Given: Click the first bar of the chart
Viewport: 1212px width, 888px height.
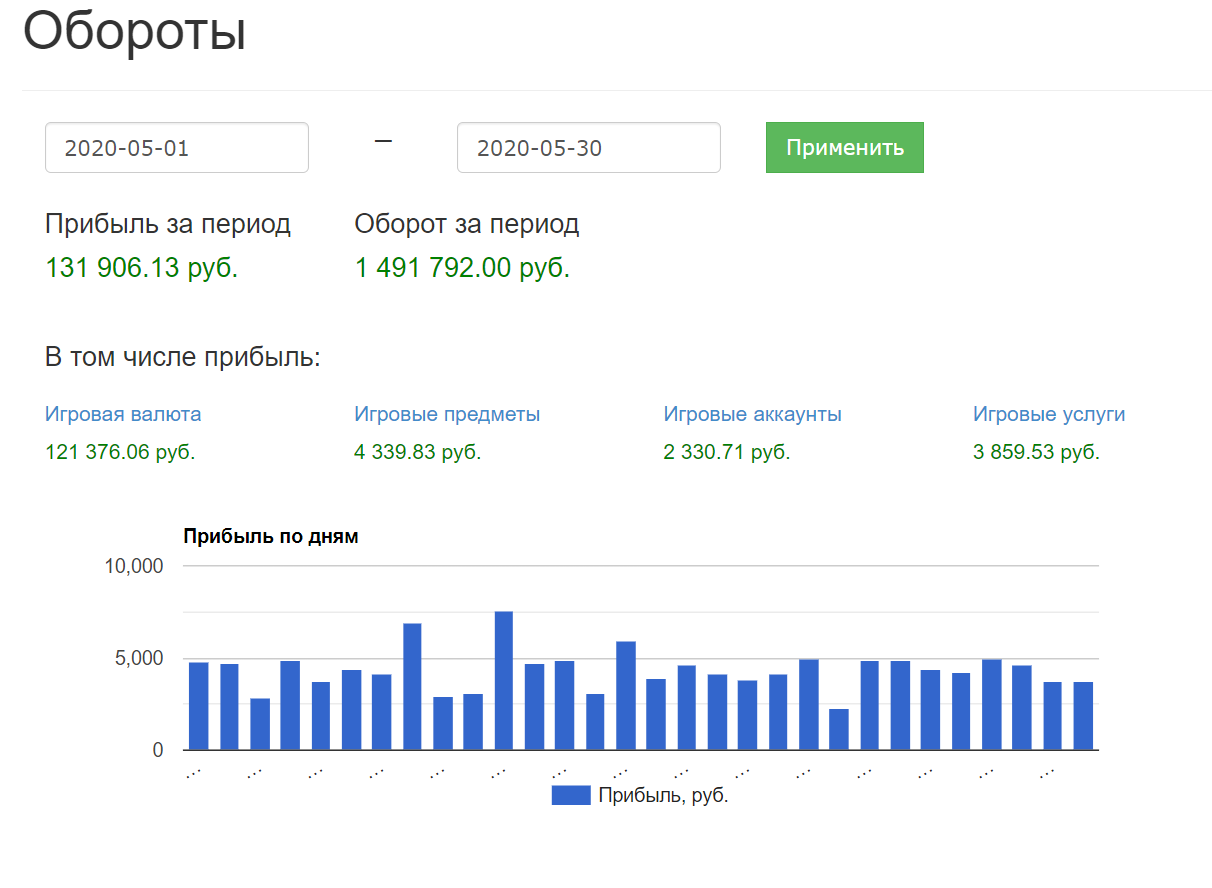Looking at the screenshot, I should coord(198,705).
